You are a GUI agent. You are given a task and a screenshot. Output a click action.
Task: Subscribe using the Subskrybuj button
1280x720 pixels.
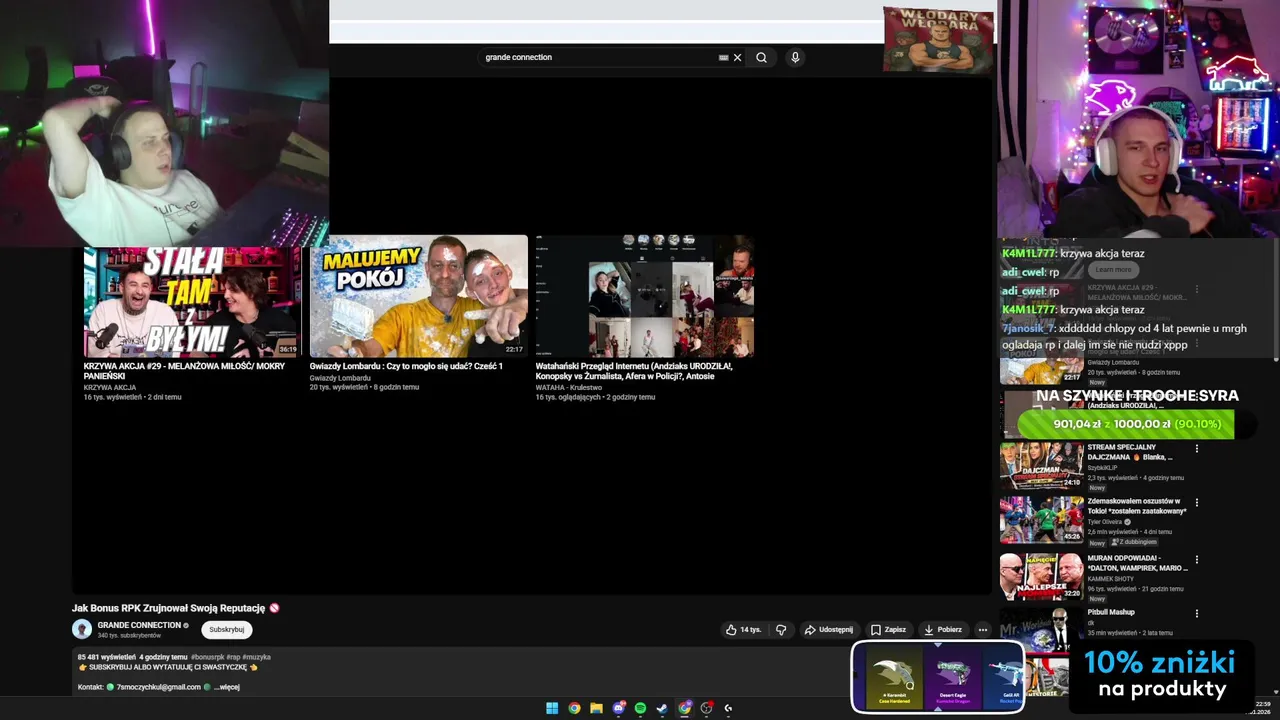click(x=227, y=630)
